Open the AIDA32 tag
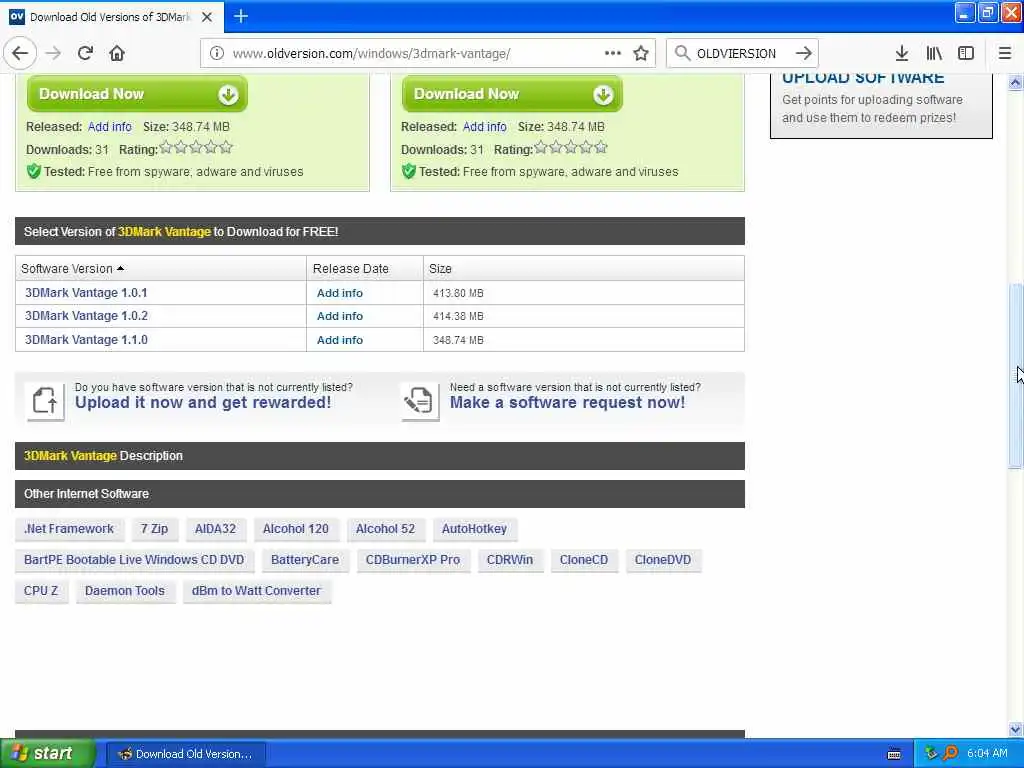The height and width of the screenshot is (768, 1024). [216, 529]
